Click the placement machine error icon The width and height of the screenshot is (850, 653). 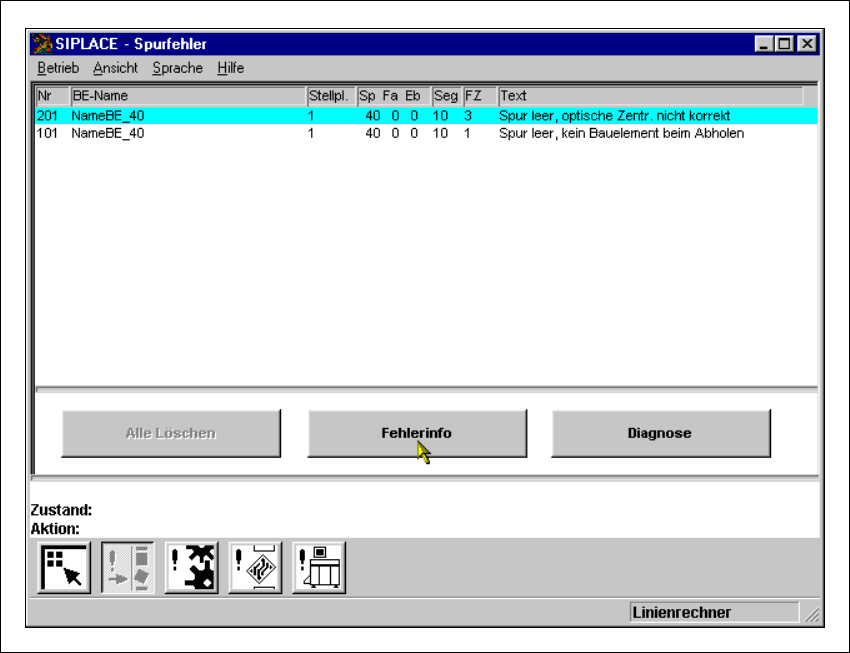coord(319,567)
